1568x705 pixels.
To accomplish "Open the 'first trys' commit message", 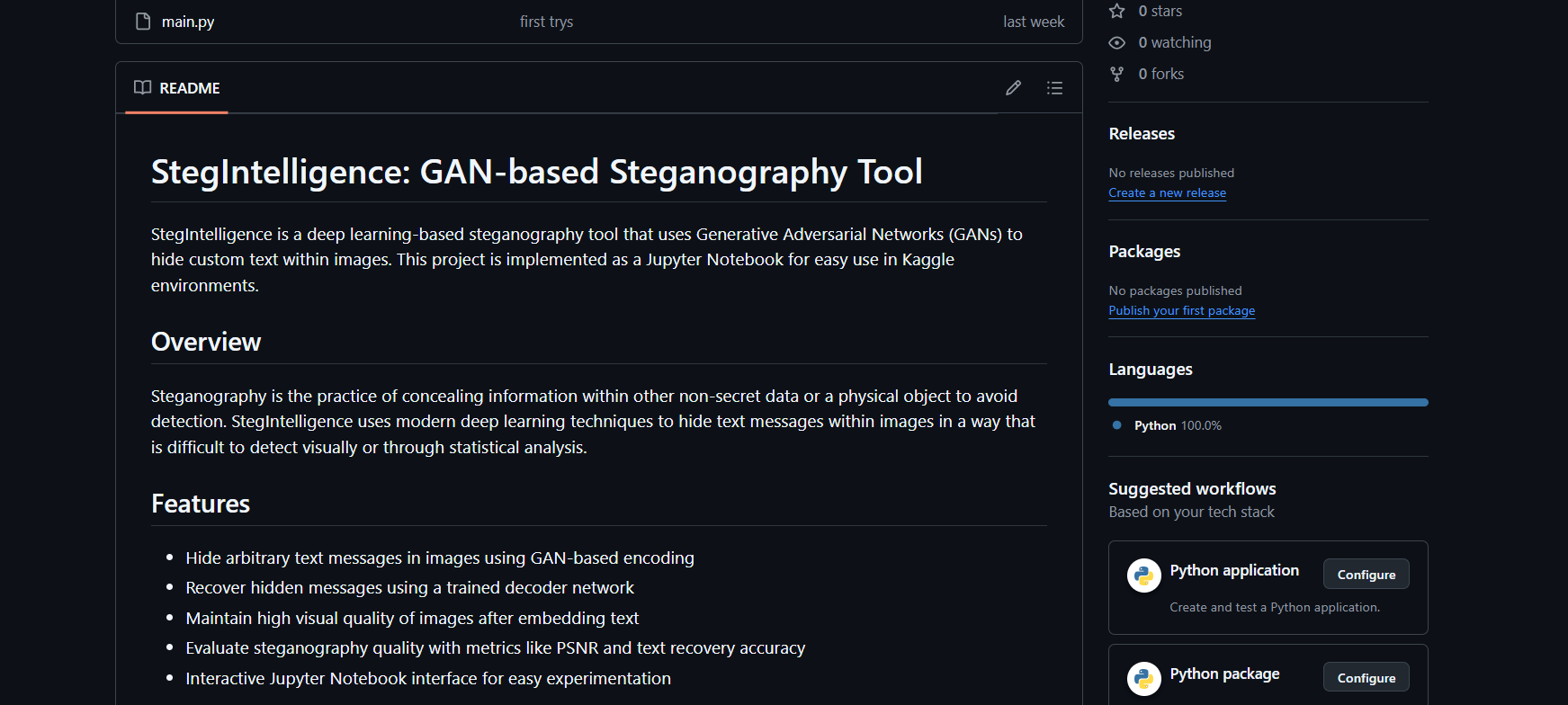I will [x=546, y=22].
